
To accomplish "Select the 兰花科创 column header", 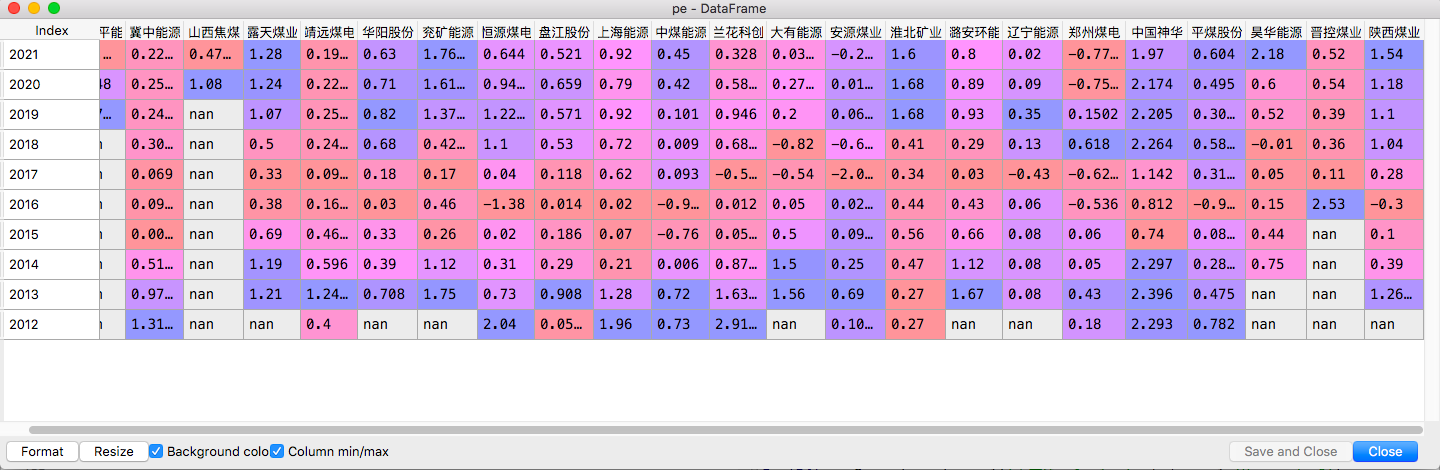I will [738, 32].
